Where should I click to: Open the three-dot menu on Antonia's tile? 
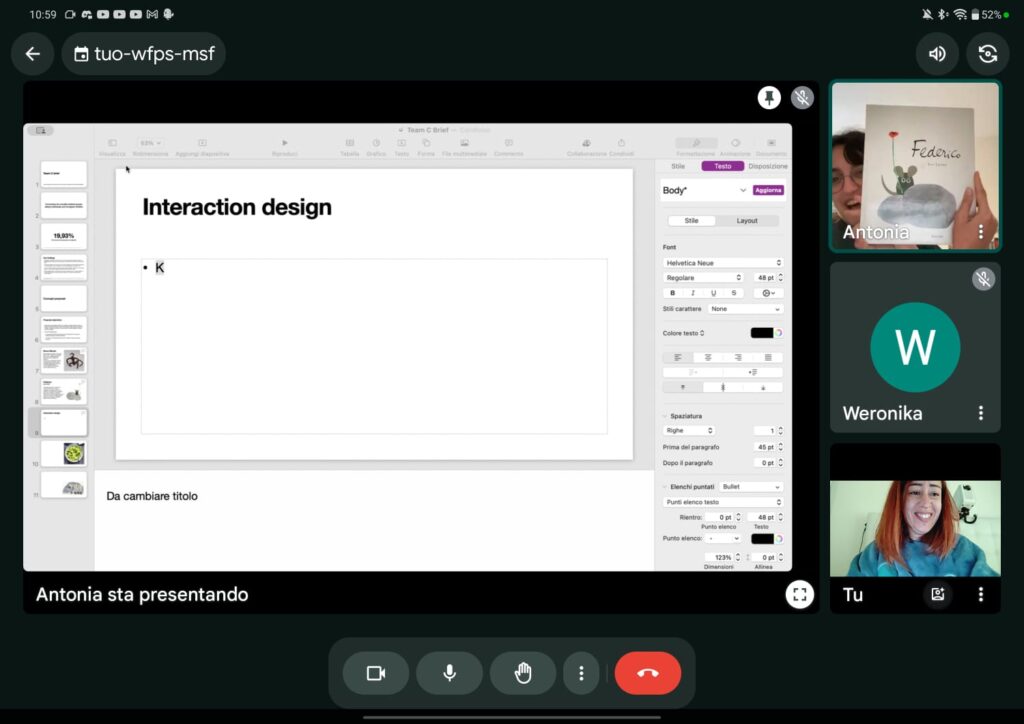coord(980,232)
